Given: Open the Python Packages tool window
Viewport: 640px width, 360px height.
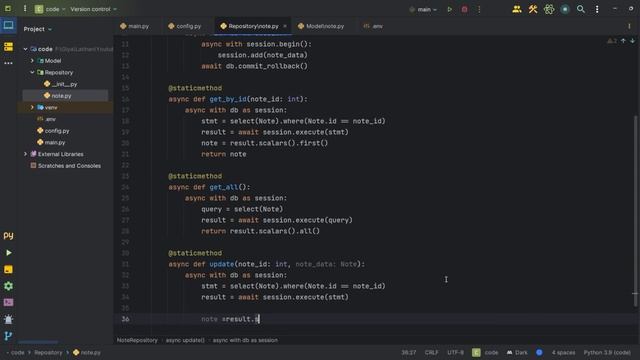Looking at the screenshot, I should [x=8, y=236].
